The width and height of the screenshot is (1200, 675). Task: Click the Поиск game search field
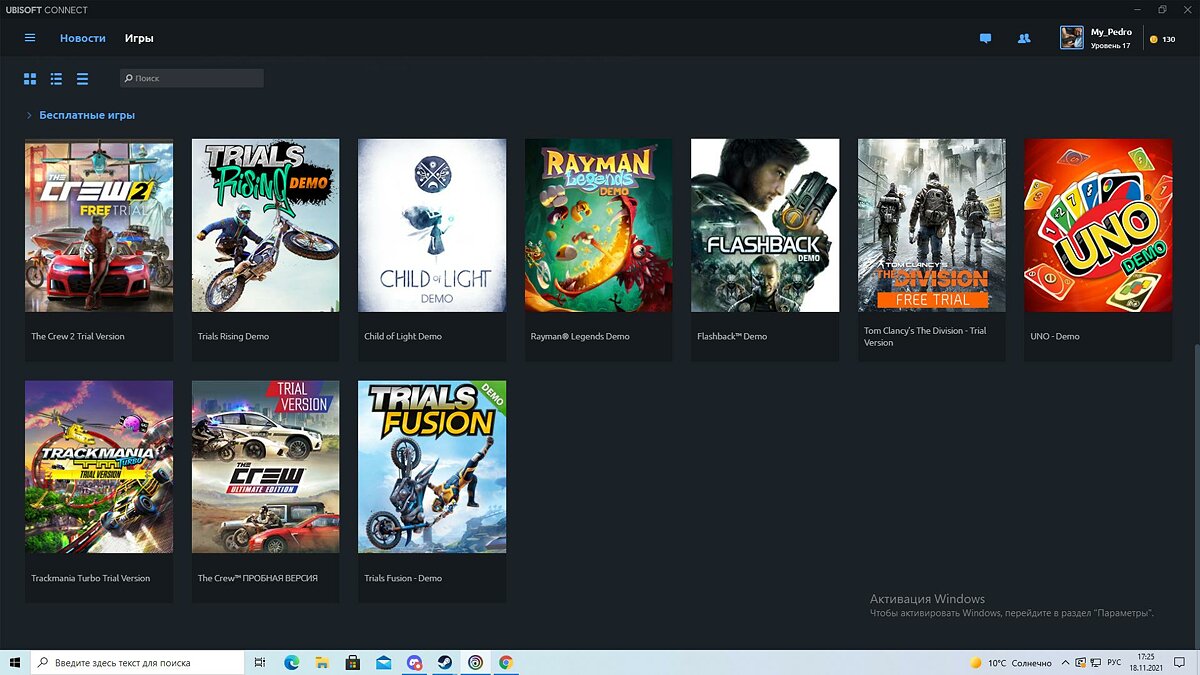[192, 78]
